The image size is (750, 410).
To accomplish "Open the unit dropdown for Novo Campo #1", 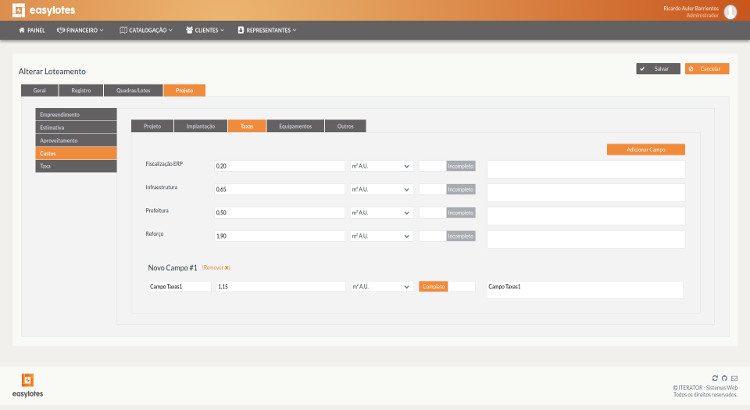I will [x=381, y=287].
